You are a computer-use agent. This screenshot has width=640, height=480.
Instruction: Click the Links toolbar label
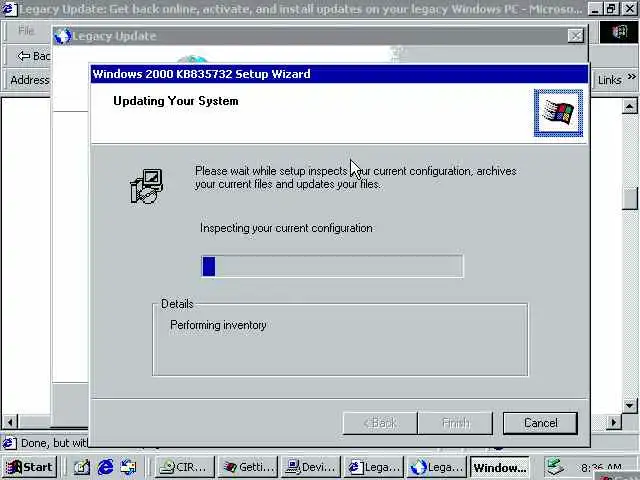click(609, 80)
